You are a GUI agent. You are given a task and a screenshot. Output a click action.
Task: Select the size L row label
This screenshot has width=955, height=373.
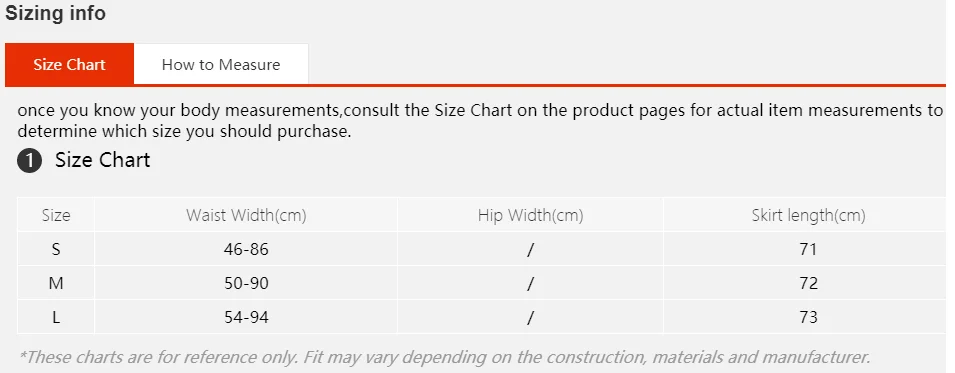tap(56, 317)
